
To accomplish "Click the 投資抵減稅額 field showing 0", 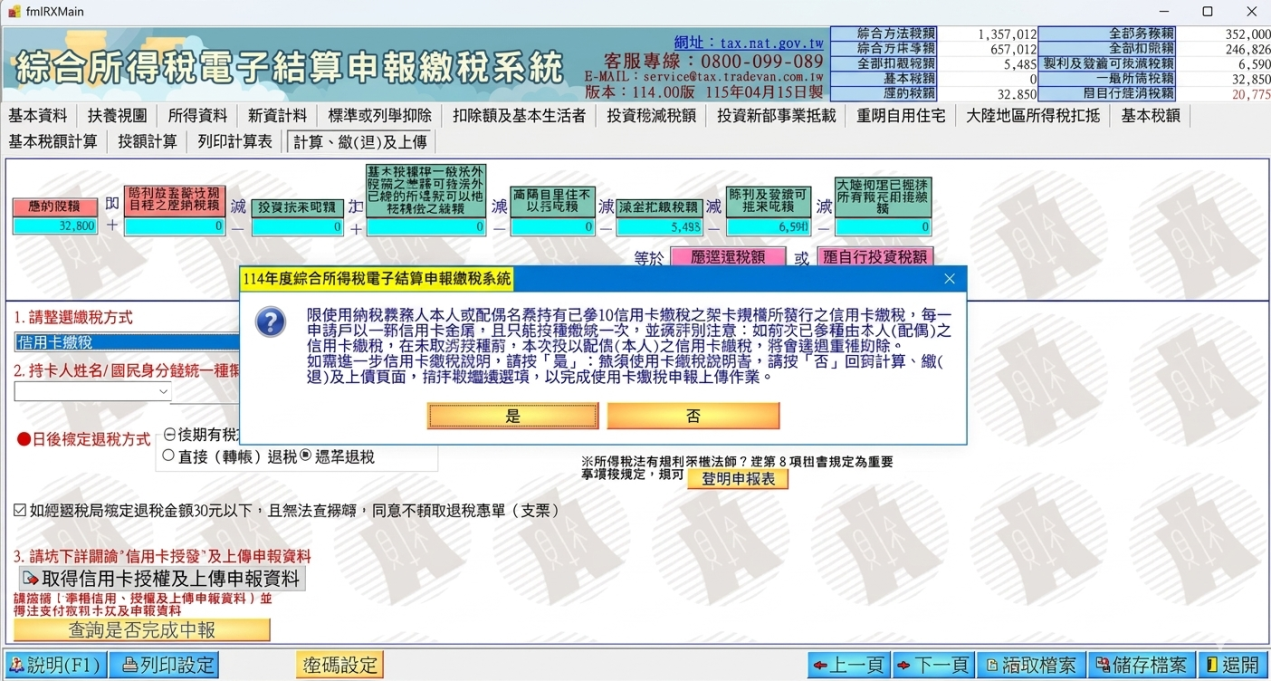I will (297, 227).
